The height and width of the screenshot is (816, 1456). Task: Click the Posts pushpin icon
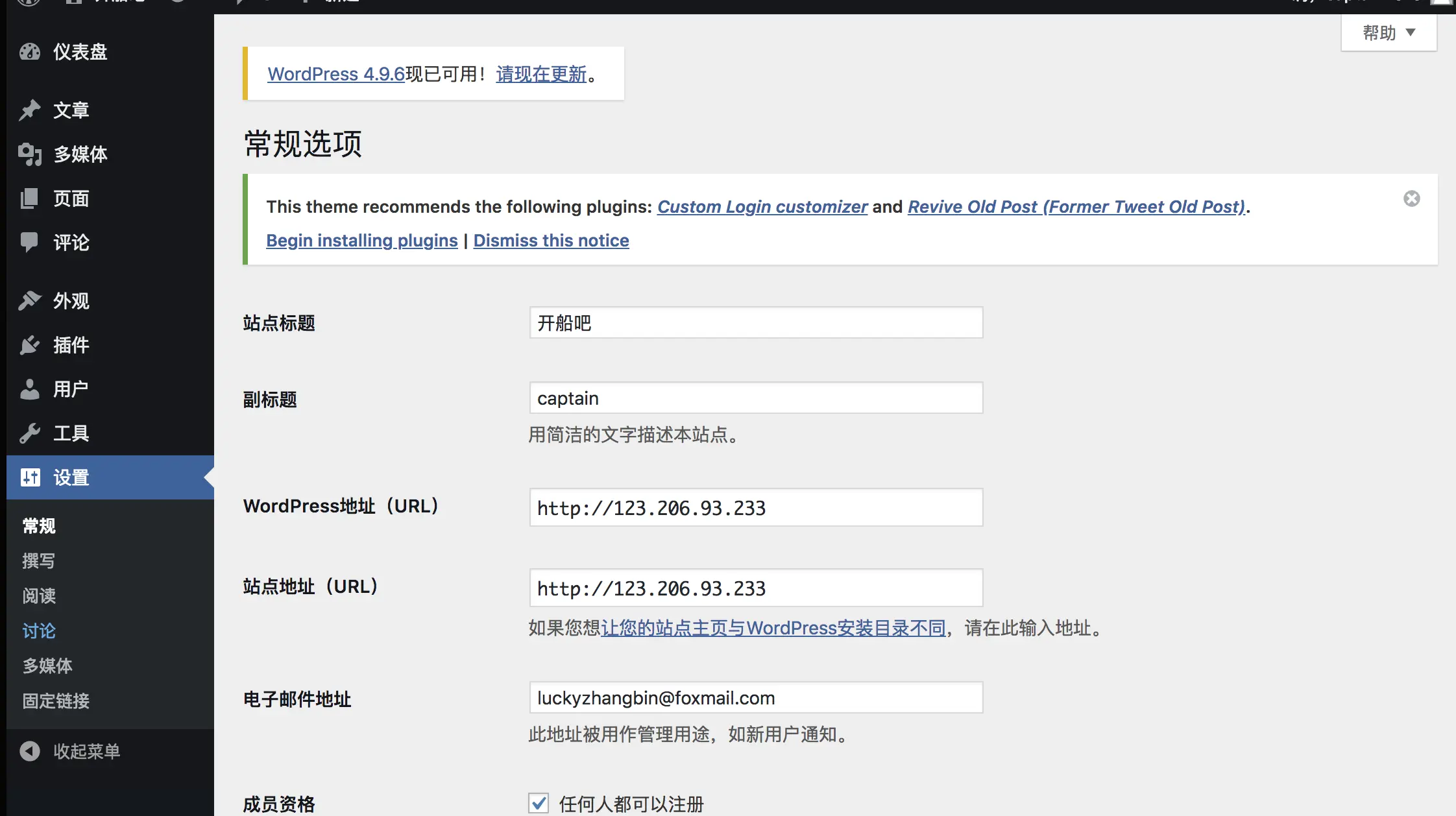click(x=30, y=110)
